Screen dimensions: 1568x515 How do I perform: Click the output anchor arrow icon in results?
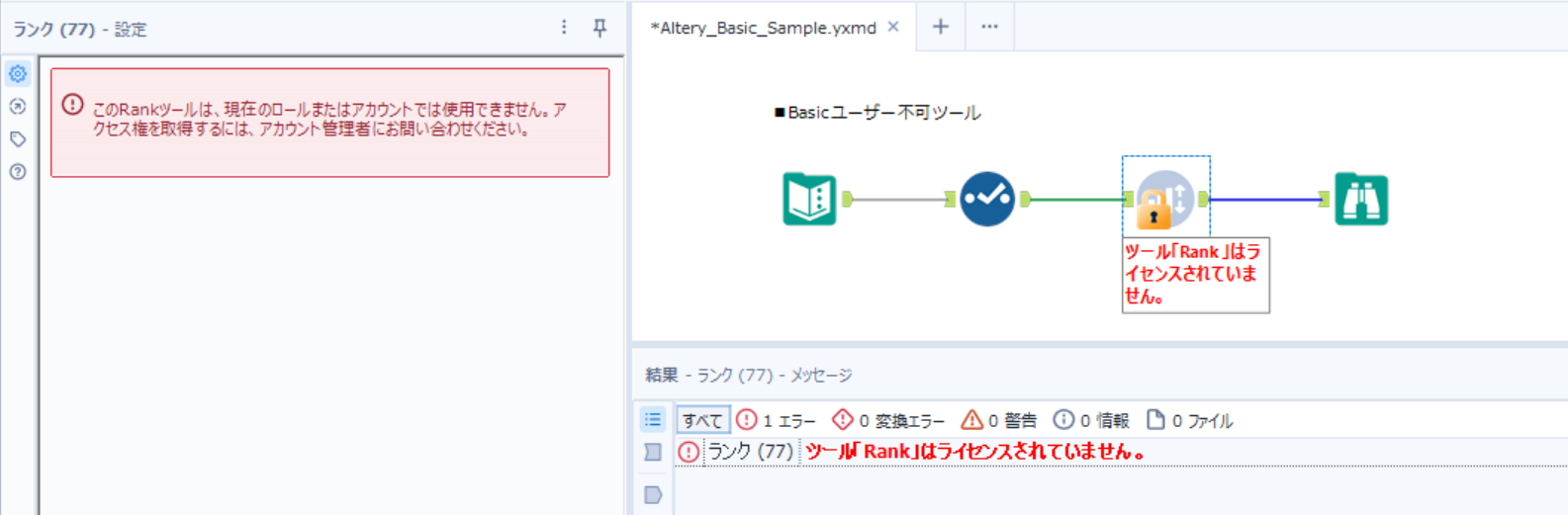(x=653, y=494)
